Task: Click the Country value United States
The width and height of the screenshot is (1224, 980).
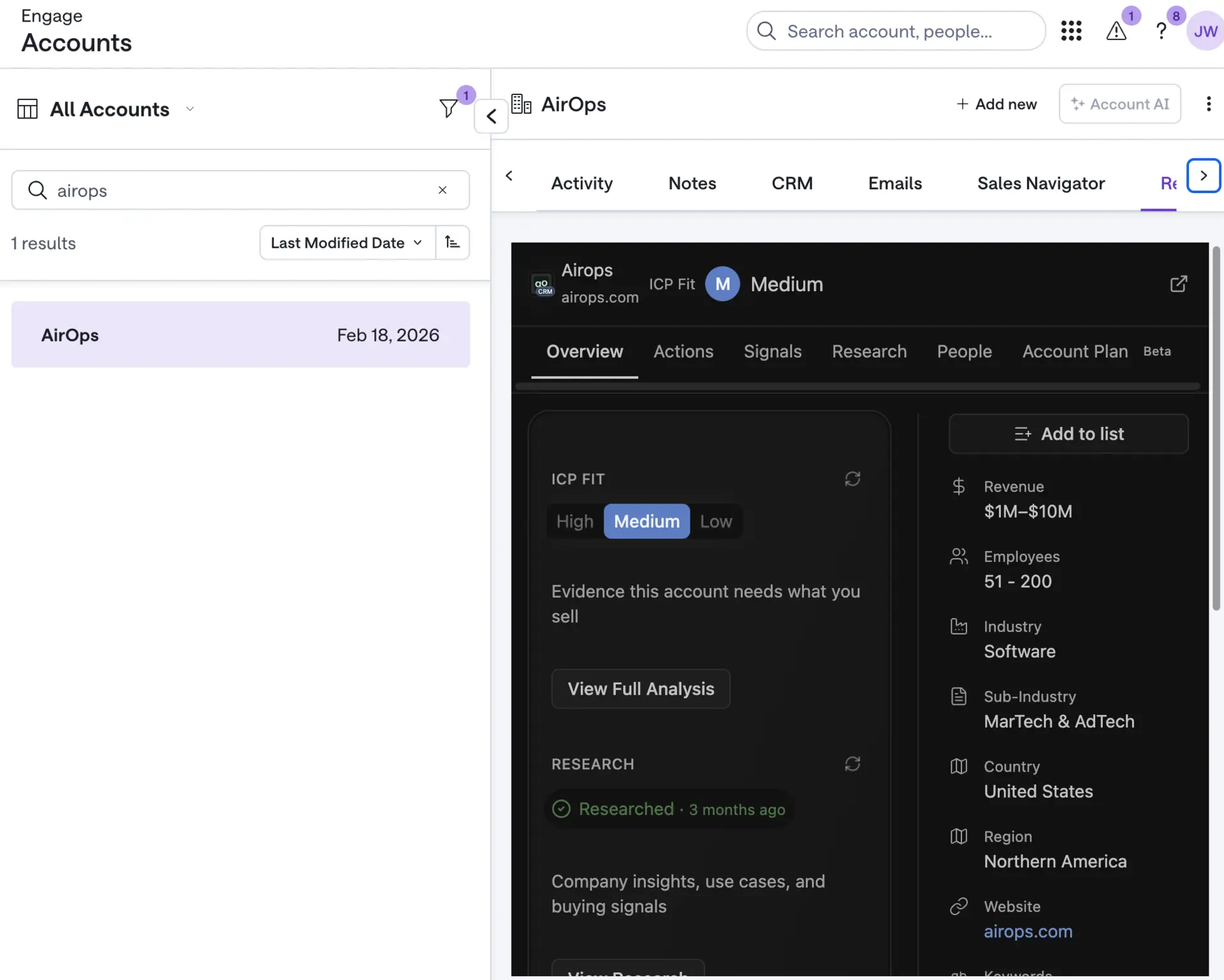Action: (1038, 791)
